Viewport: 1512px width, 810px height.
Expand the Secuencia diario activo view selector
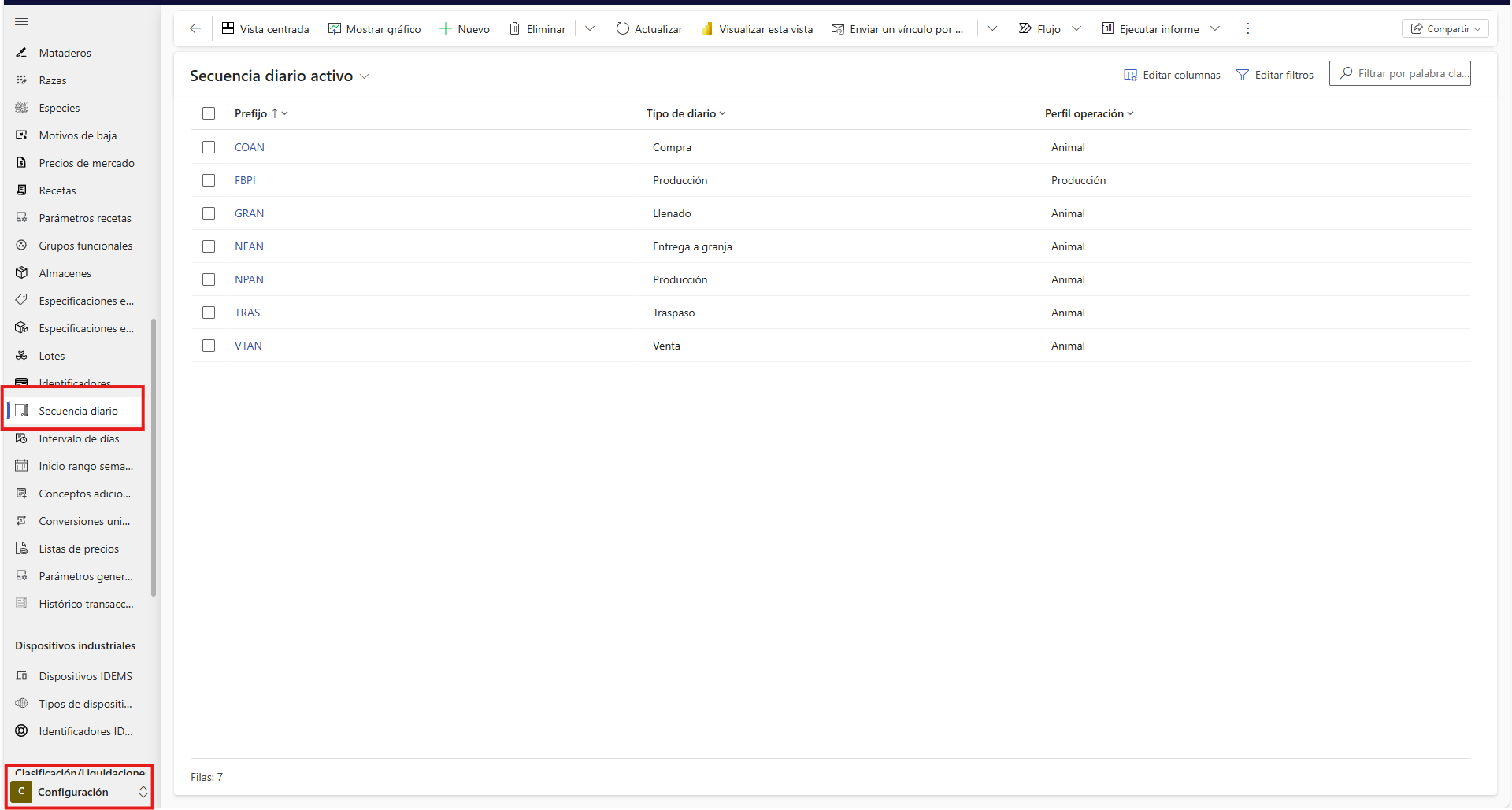pyautogui.click(x=365, y=76)
